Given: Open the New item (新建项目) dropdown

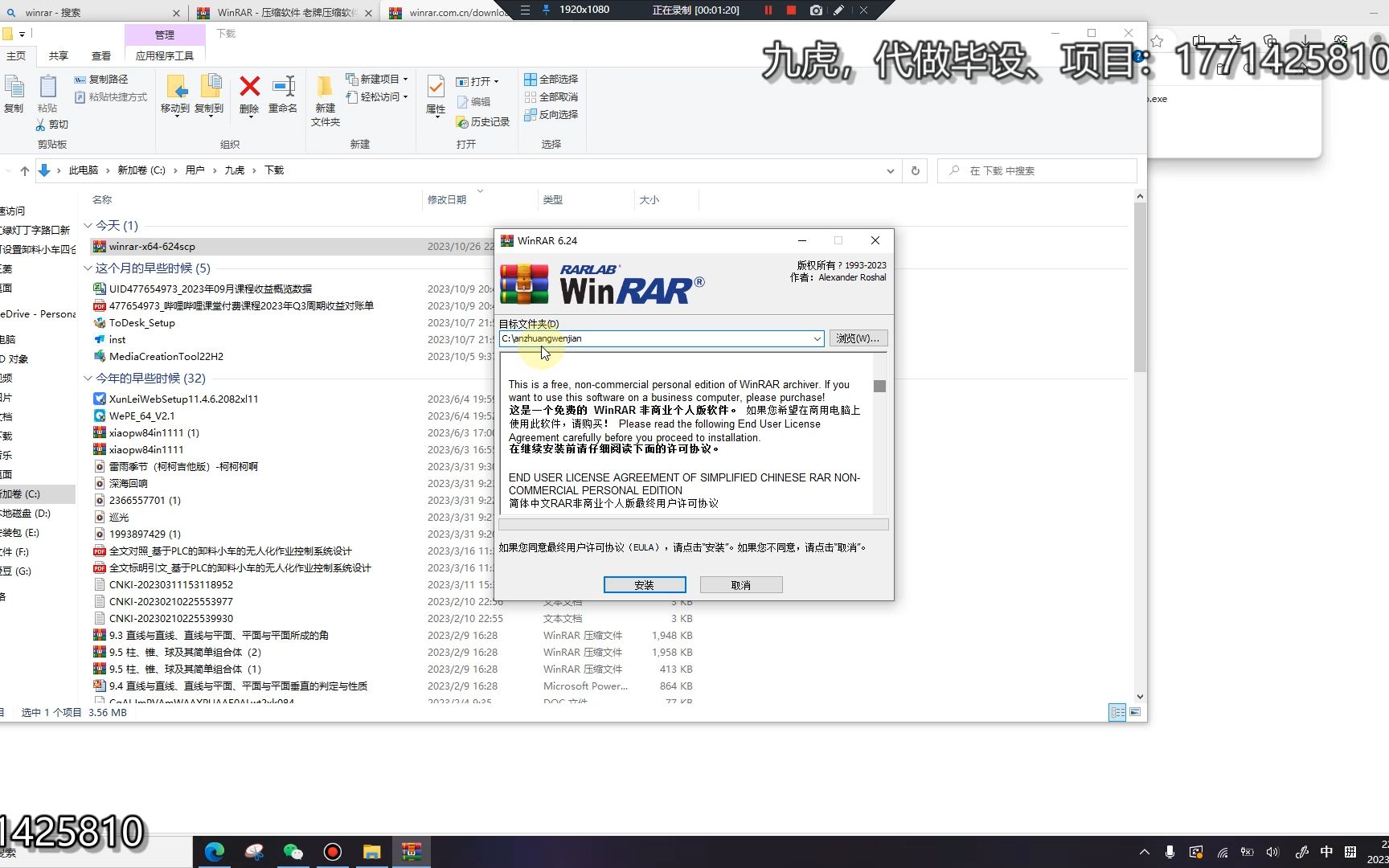Looking at the screenshot, I should pyautogui.click(x=377, y=79).
